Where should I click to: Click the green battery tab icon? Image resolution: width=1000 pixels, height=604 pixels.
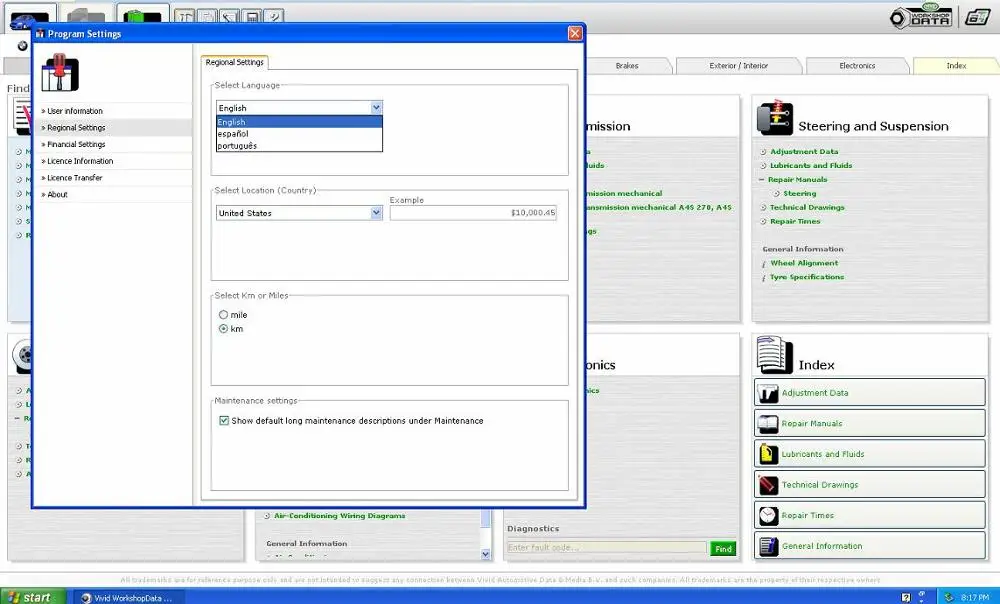tap(143, 15)
